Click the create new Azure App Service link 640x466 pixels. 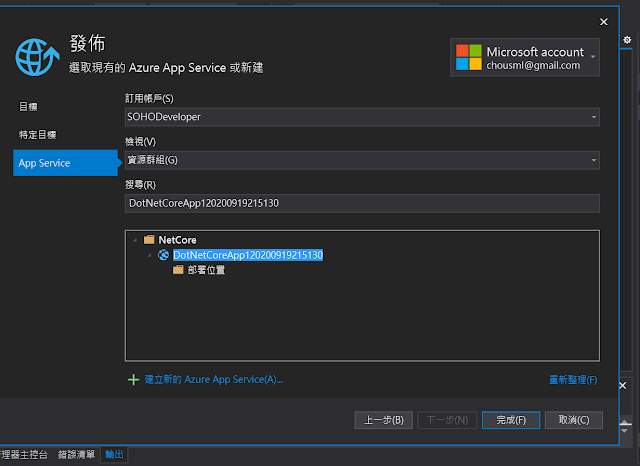(213, 379)
